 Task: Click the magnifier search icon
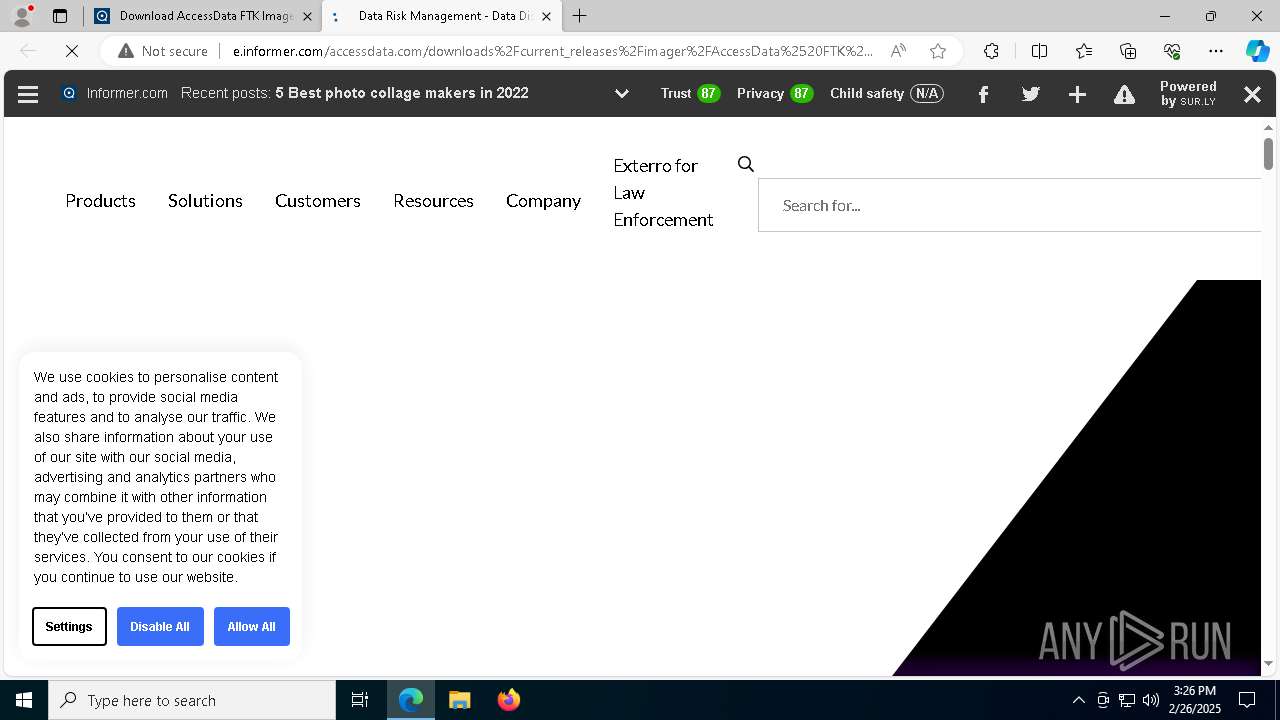pyautogui.click(x=746, y=164)
